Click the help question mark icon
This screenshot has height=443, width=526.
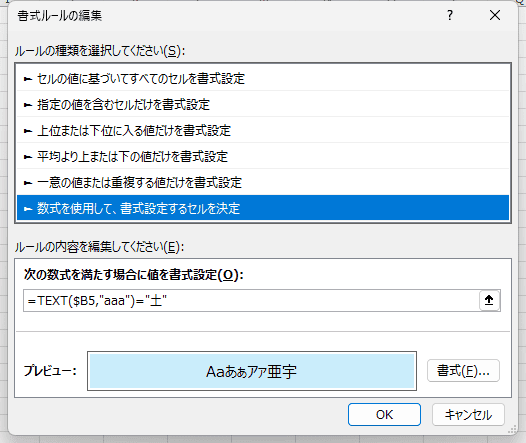point(450,15)
